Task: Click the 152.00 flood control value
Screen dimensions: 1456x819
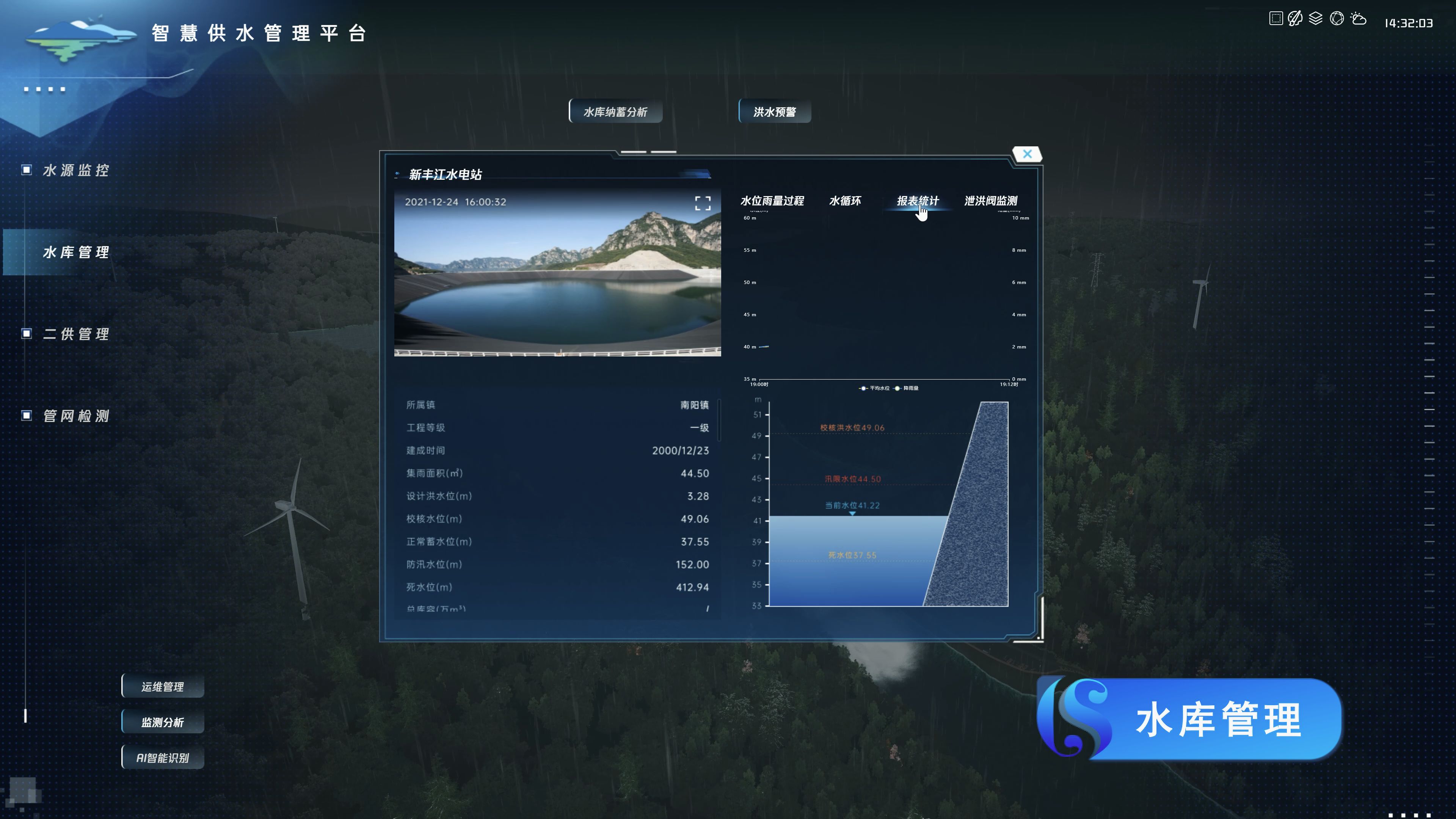Action: click(x=692, y=564)
